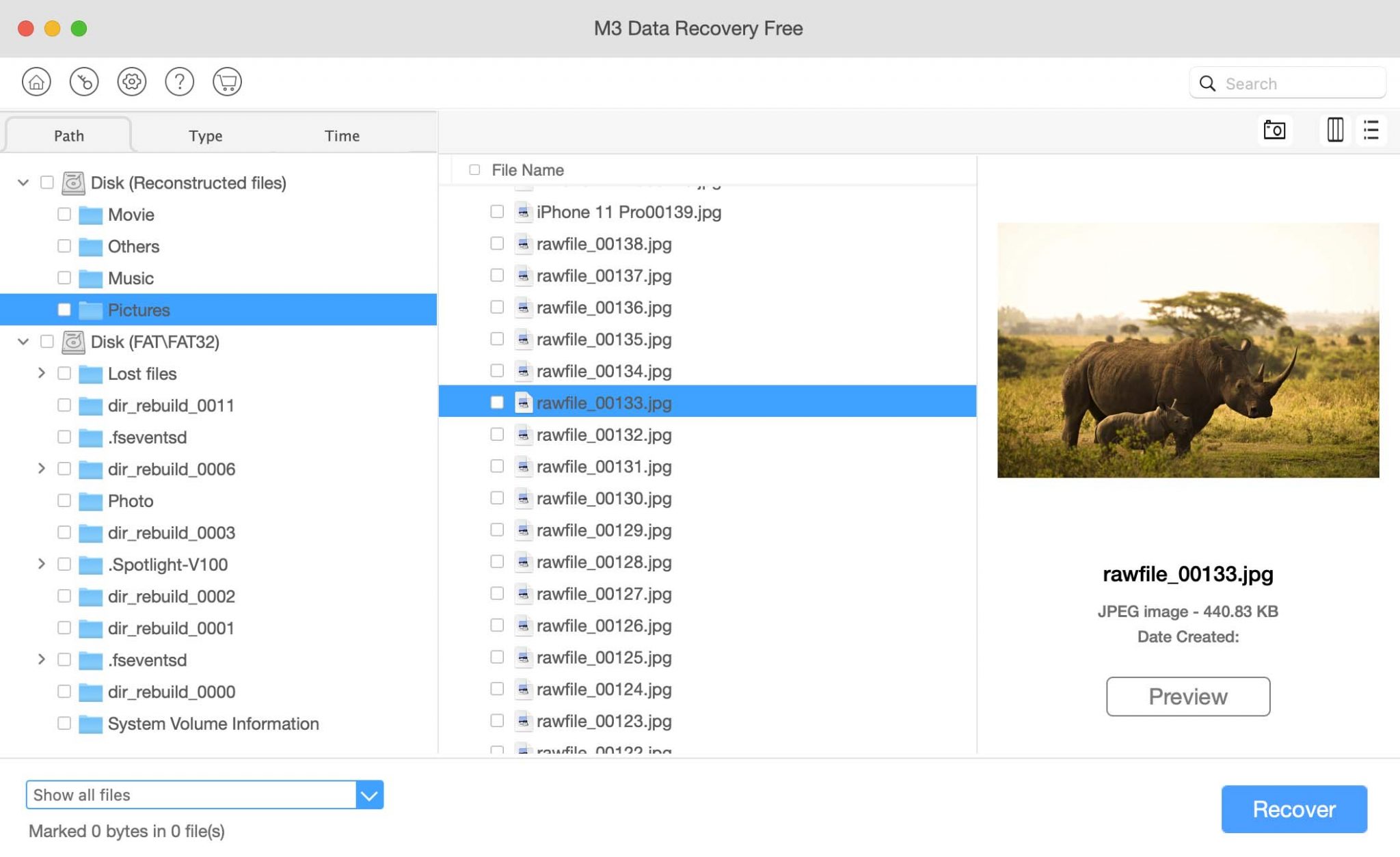Image resolution: width=1400 pixels, height=857 pixels.
Task: Open license key registration icon
Action: point(84,81)
